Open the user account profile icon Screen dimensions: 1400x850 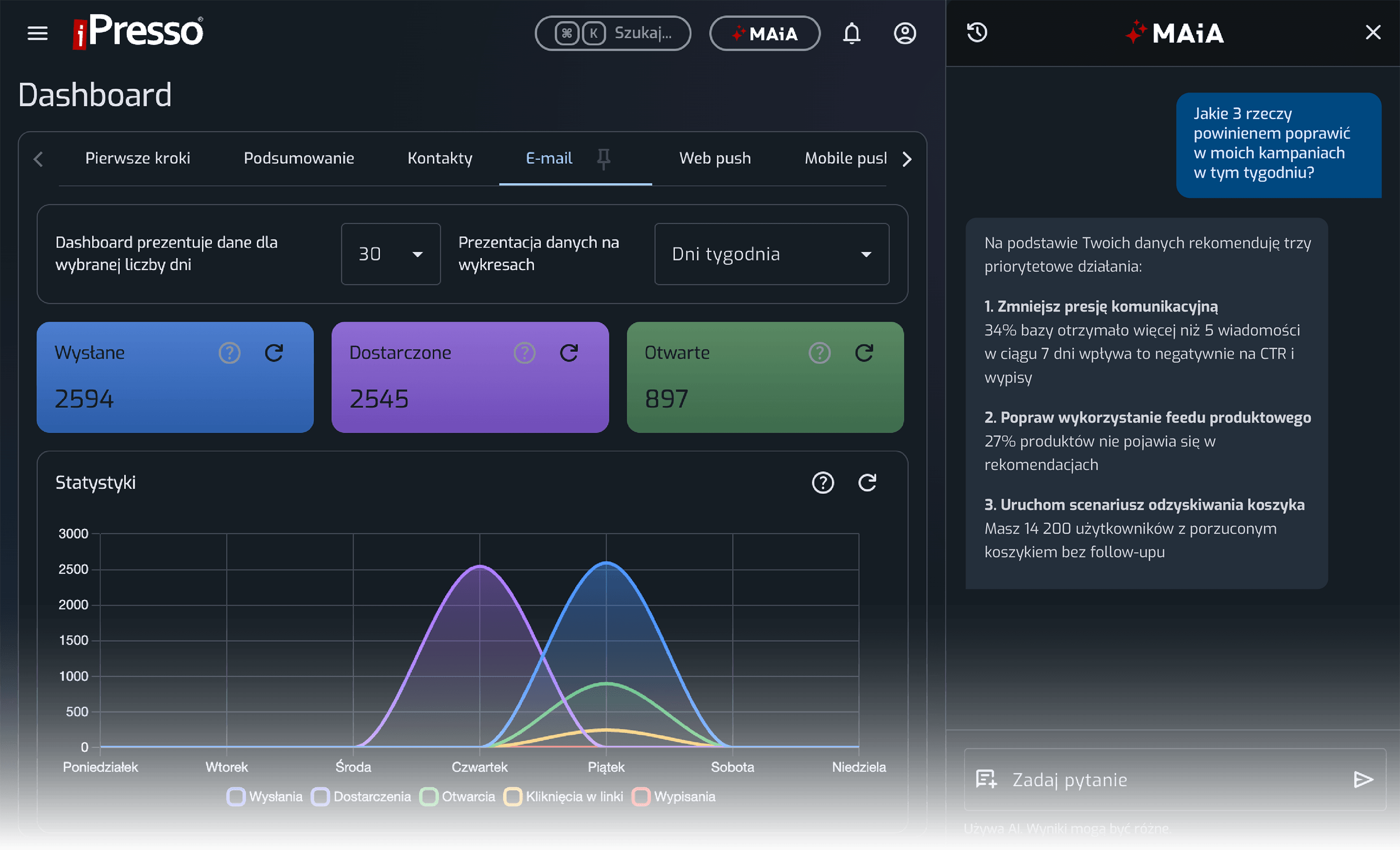905,33
